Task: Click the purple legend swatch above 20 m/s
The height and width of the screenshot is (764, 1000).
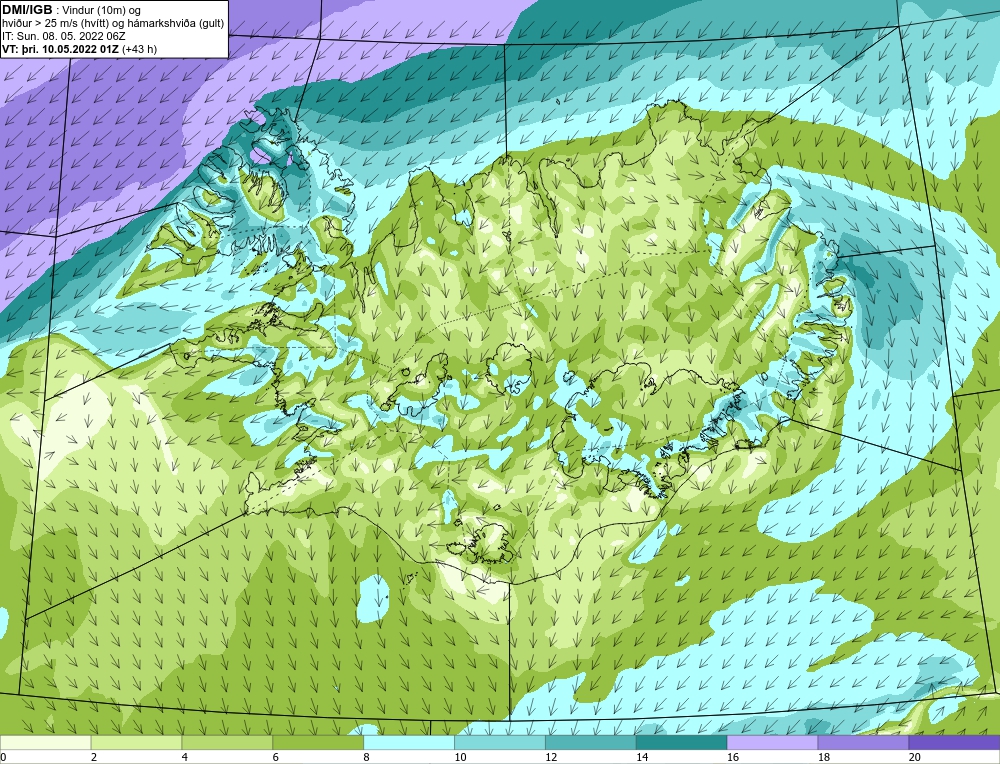Action: 954,742
